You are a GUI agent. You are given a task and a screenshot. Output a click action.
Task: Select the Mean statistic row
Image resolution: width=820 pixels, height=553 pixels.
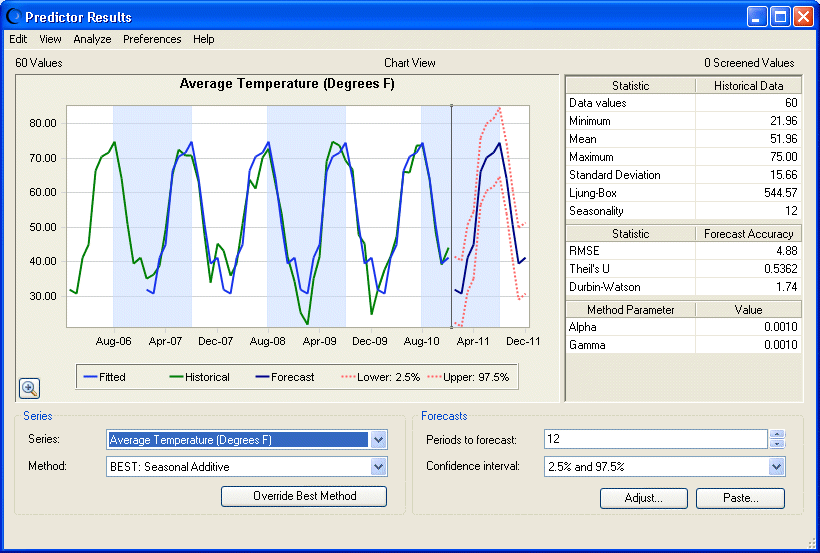pyautogui.click(x=684, y=139)
